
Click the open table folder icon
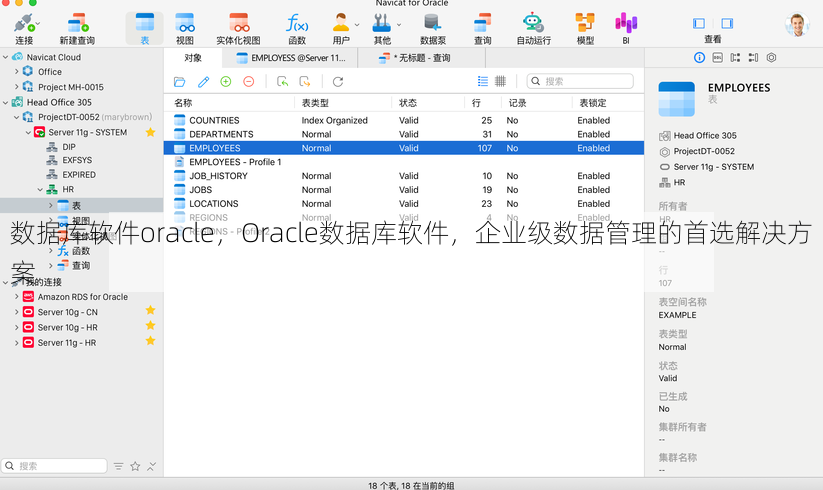(x=180, y=81)
